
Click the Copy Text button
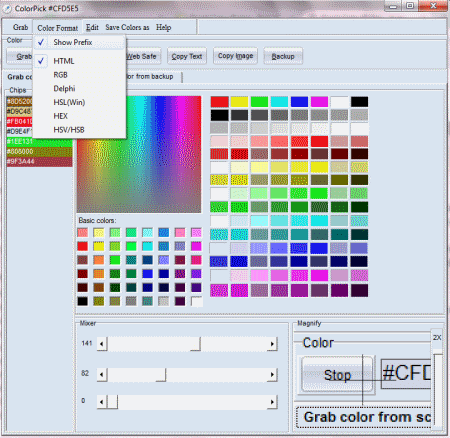tap(187, 56)
